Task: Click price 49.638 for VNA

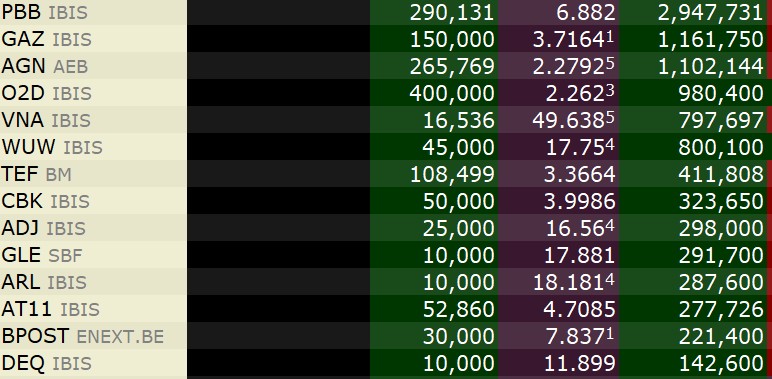Action: coord(574,121)
